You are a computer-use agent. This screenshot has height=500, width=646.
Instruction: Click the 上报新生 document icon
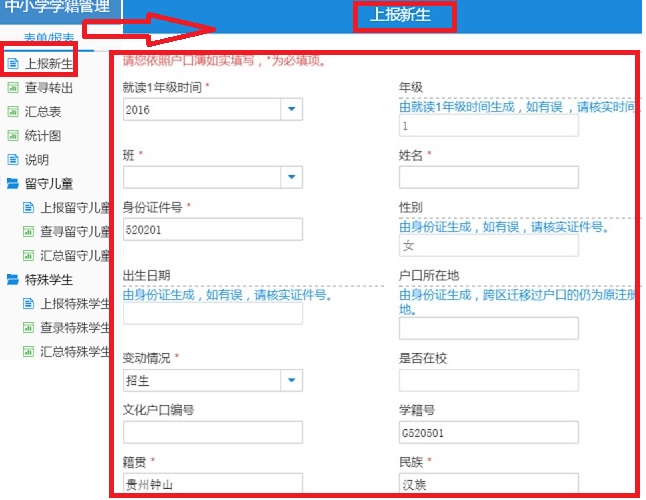13,63
